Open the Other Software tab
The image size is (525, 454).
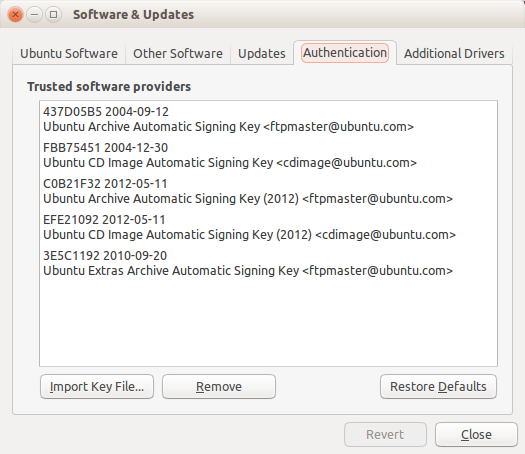click(178, 53)
